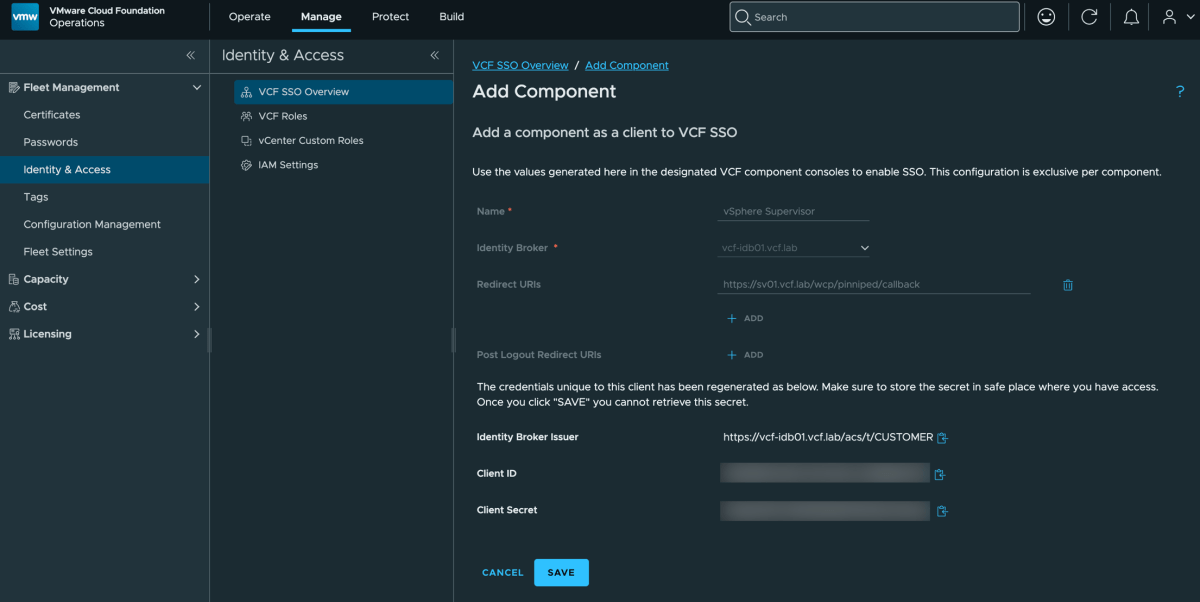The width and height of the screenshot is (1200, 602).
Task: Click the Name input field
Action: pyautogui.click(x=794, y=212)
